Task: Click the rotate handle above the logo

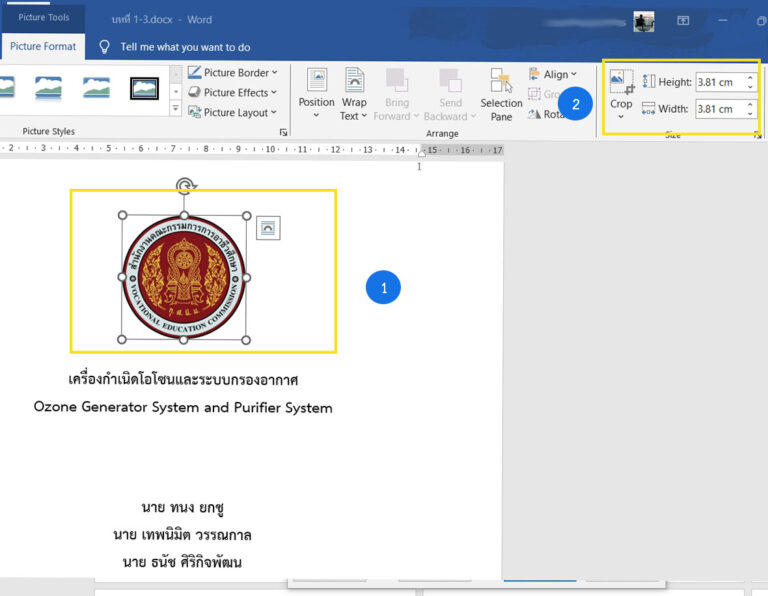Action: point(184,185)
